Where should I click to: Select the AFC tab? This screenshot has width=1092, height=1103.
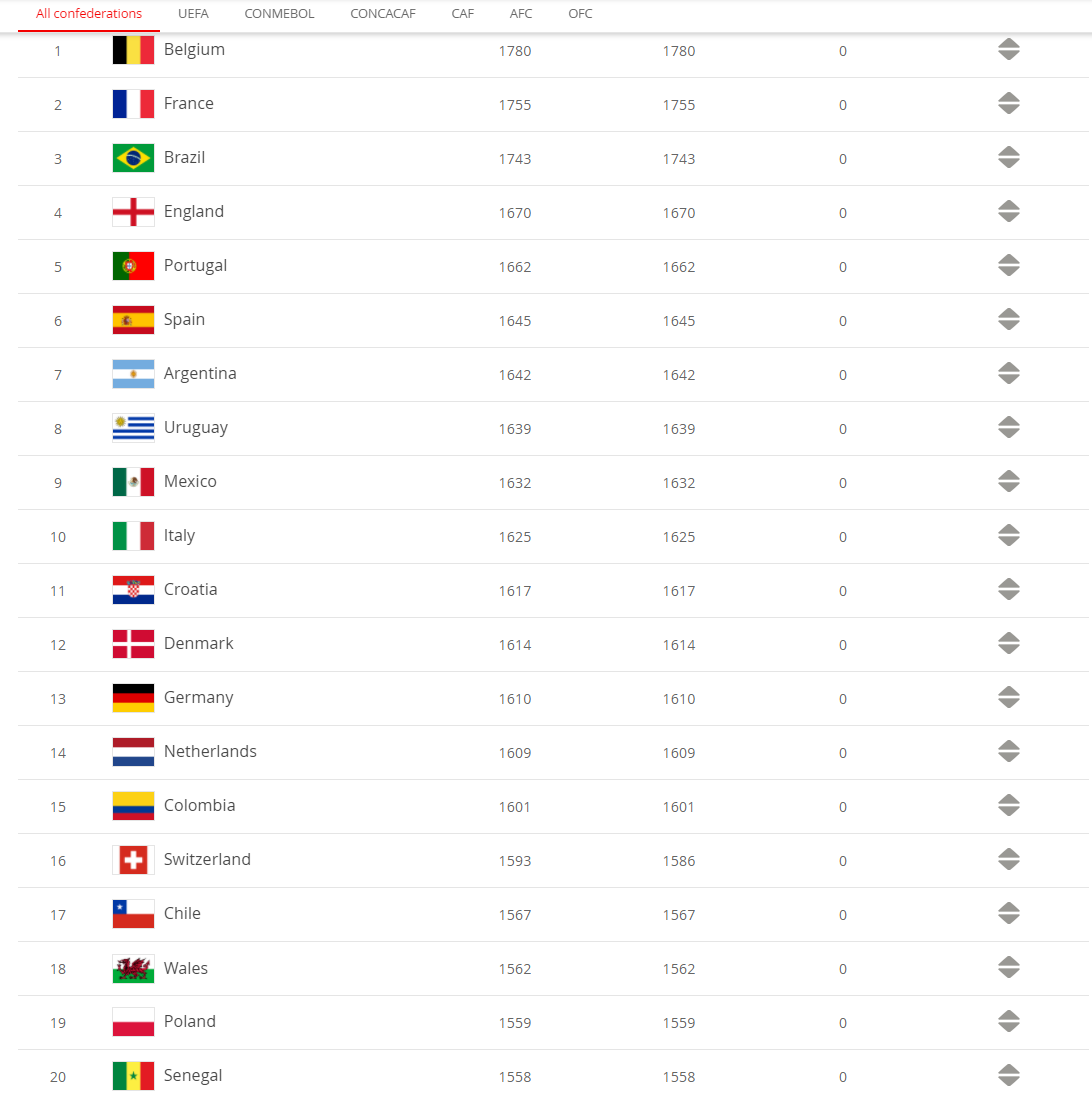[521, 14]
